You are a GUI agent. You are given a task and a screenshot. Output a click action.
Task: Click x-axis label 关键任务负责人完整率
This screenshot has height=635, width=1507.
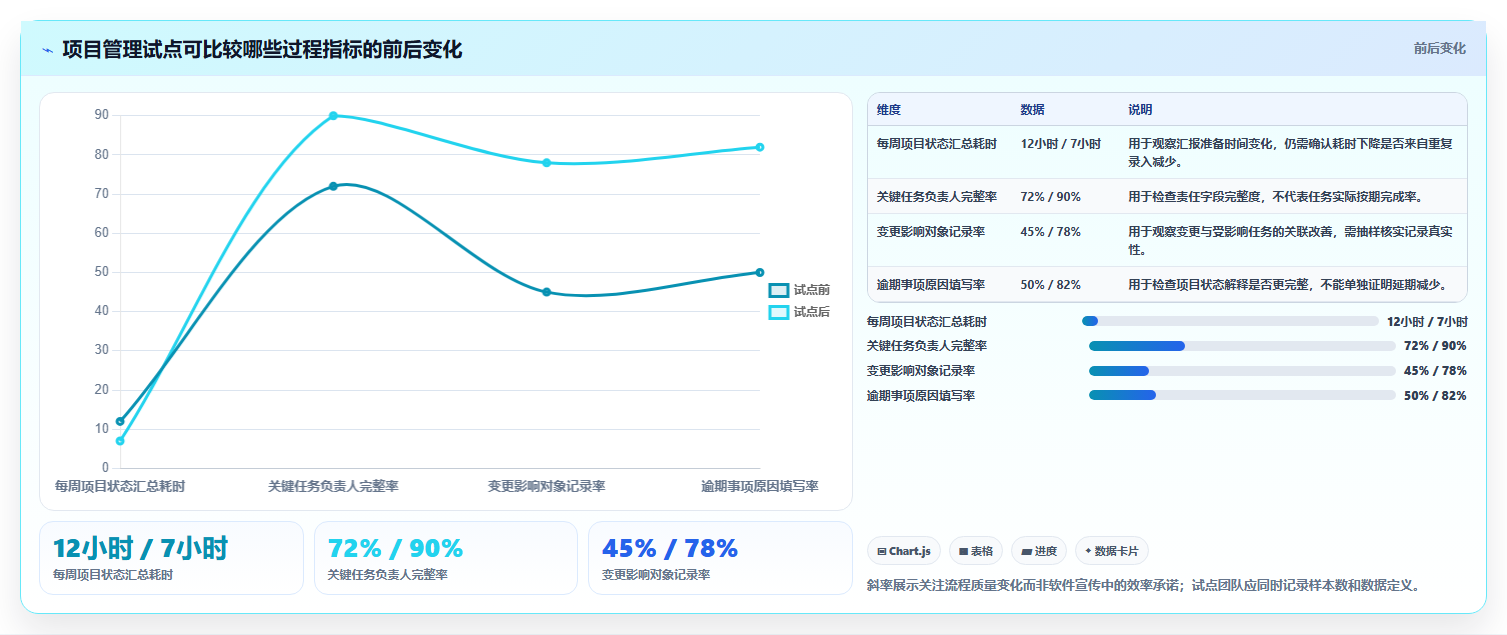pyautogui.click(x=333, y=487)
